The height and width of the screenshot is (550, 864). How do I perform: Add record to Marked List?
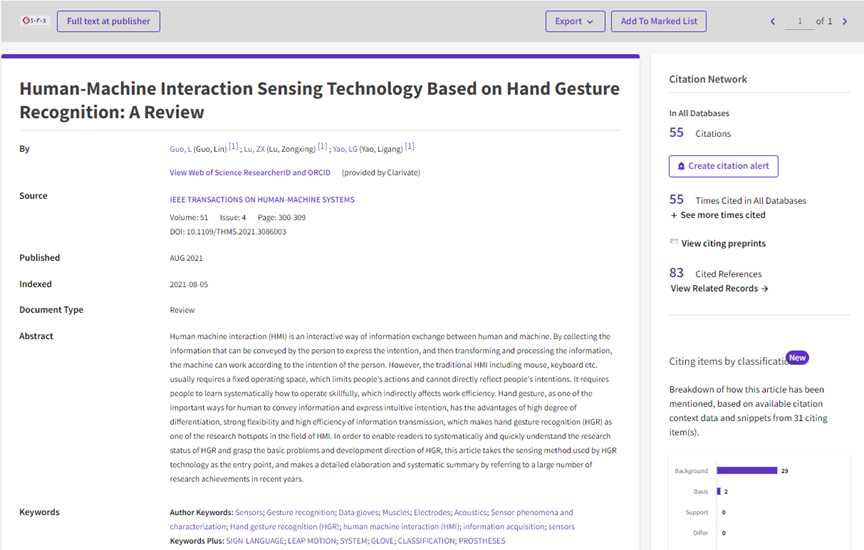coord(659,21)
